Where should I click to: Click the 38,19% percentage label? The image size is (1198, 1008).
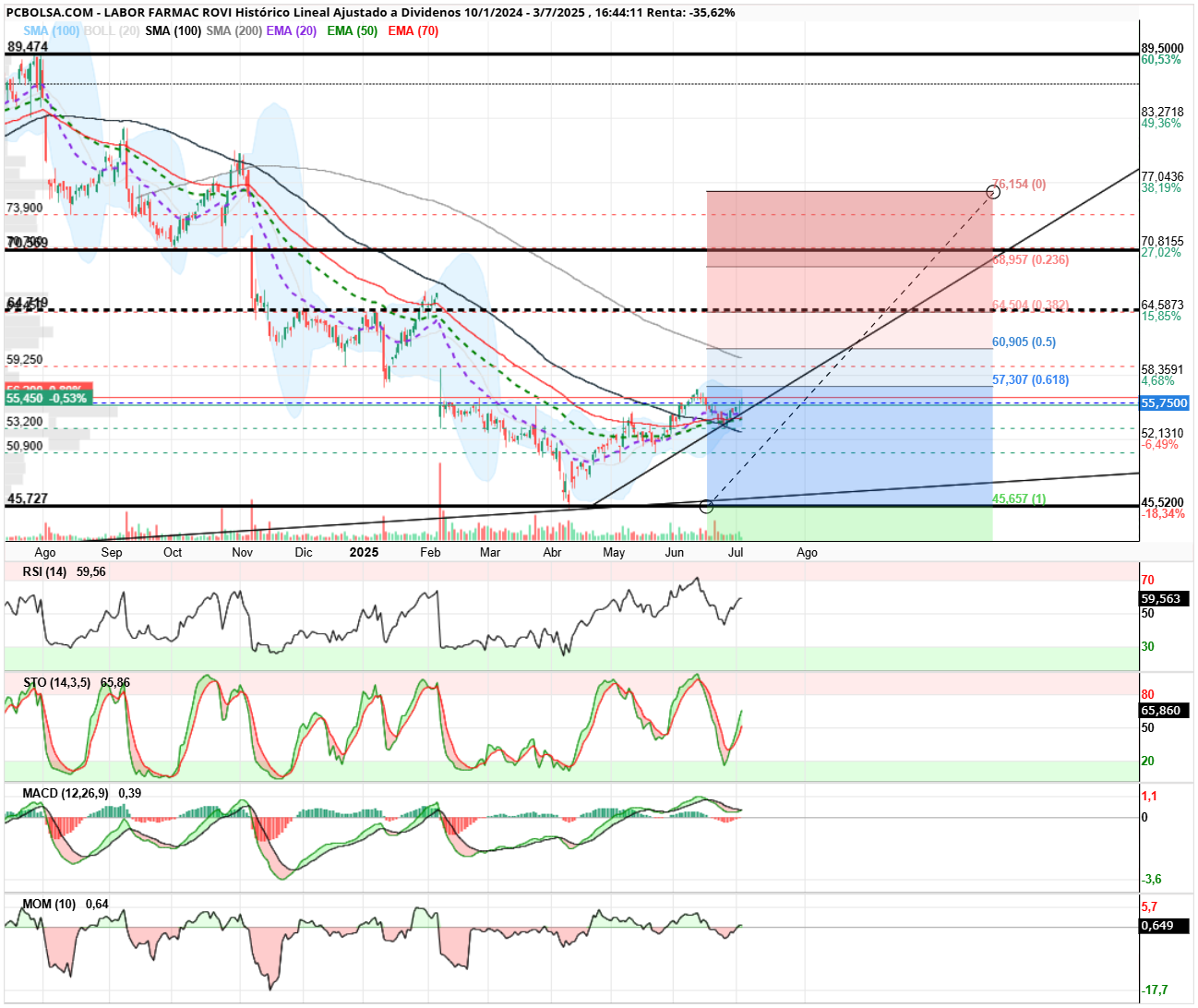(1161, 187)
